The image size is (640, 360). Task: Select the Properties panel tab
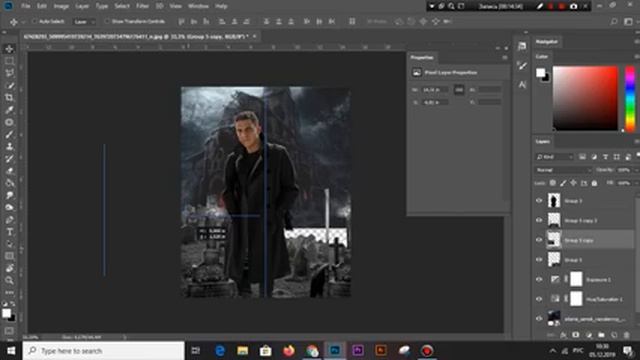click(422, 58)
